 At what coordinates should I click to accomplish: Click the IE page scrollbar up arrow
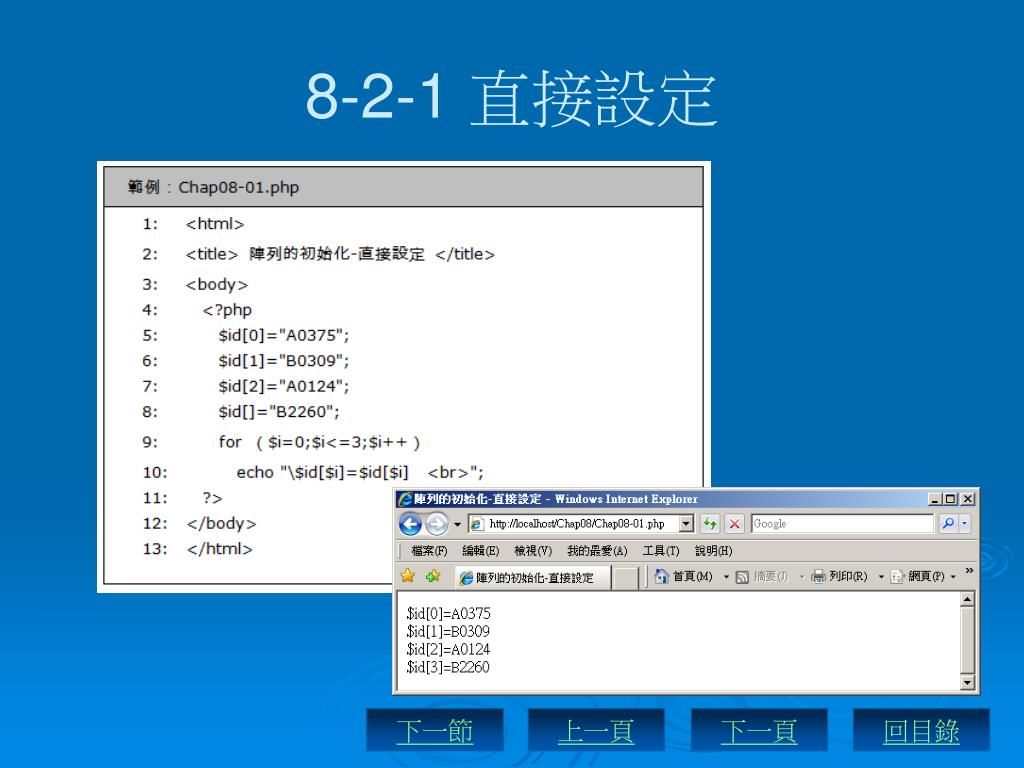point(968,599)
